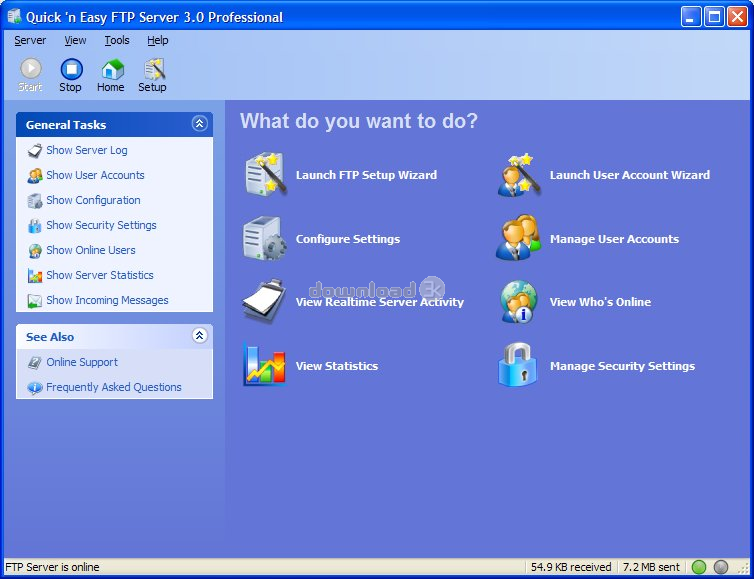The width and height of the screenshot is (754, 579).
Task: Click the Manage Security Settings text
Action: [623, 366]
